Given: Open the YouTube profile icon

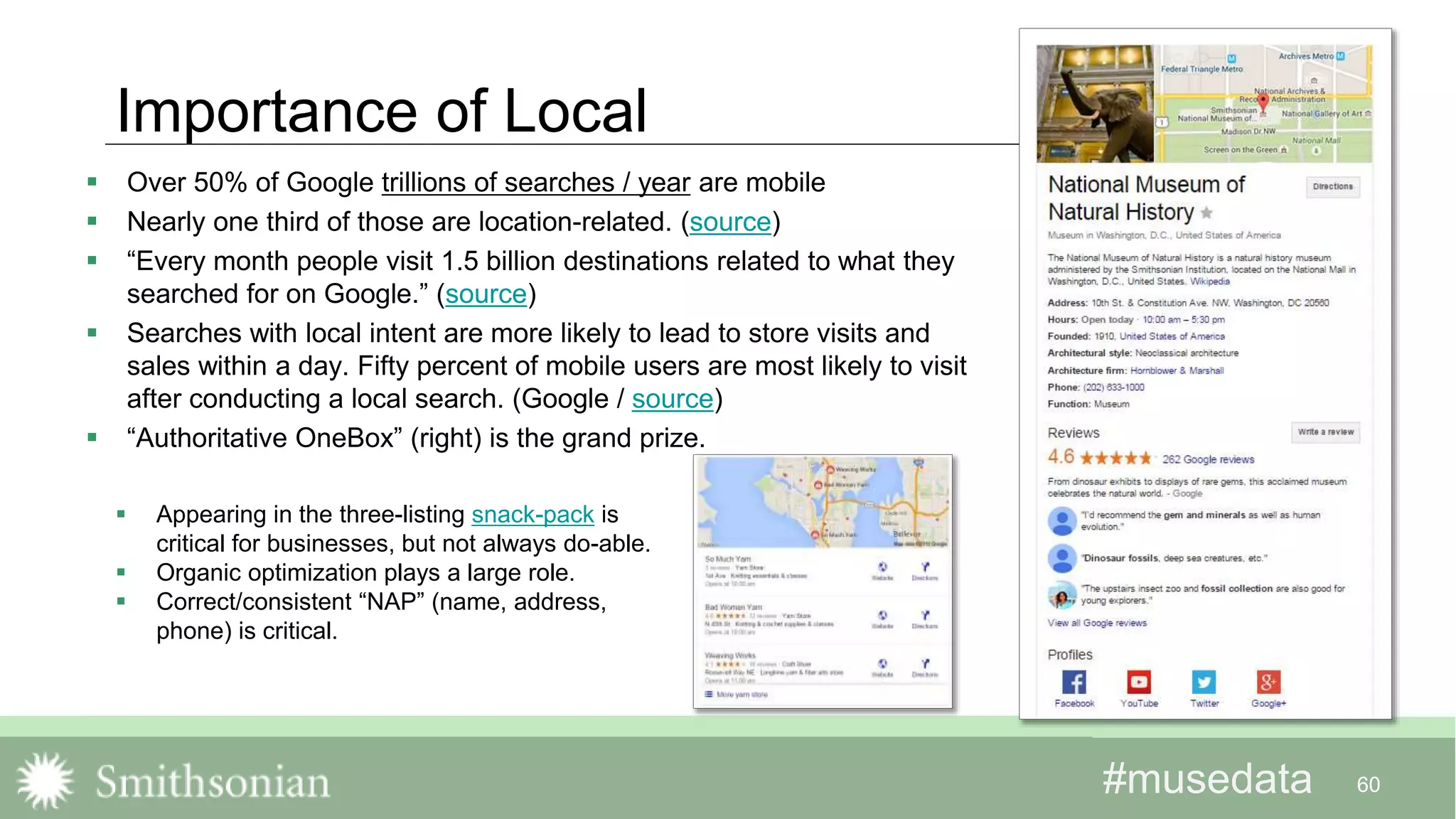Looking at the screenshot, I should (x=1139, y=682).
